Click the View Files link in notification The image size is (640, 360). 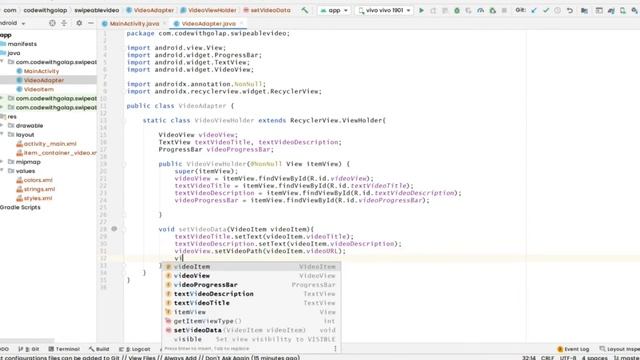click(x=142, y=357)
